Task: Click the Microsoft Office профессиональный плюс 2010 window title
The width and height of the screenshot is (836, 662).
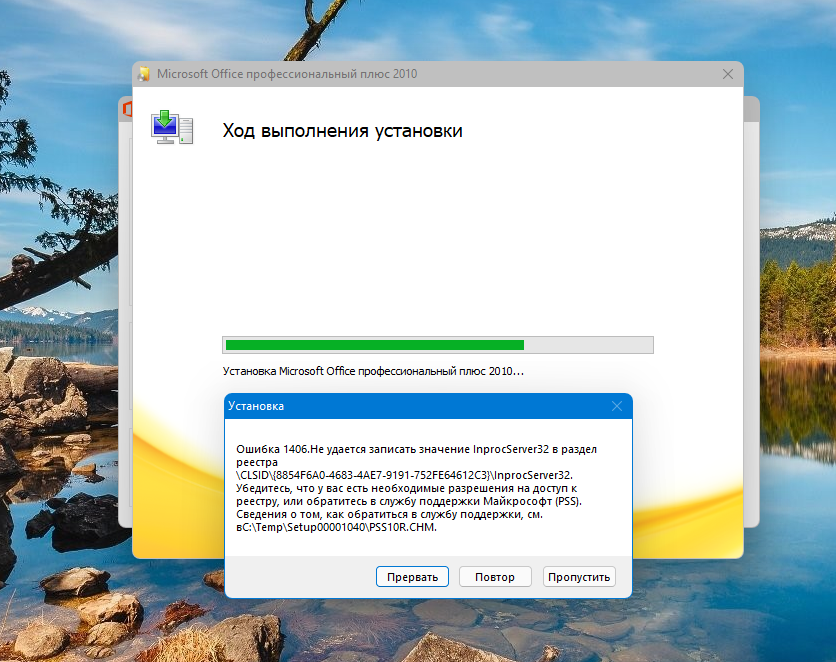Action: click(x=287, y=74)
